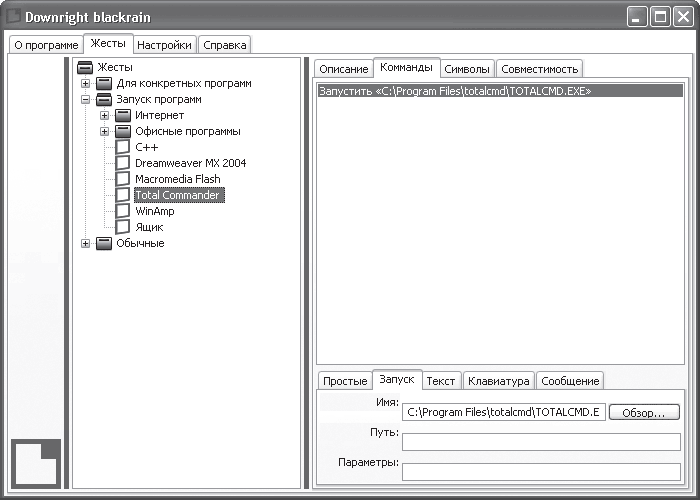Click the Офисные программы folder icon
Viewport: 700px width, 500px height.
[123, 132]
